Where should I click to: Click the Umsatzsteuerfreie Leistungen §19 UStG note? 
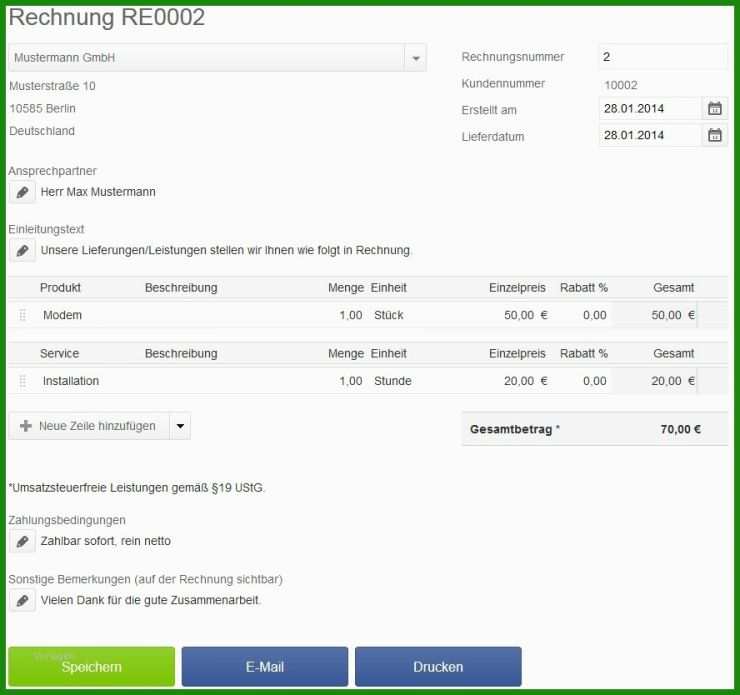click(x=137, y=488)
